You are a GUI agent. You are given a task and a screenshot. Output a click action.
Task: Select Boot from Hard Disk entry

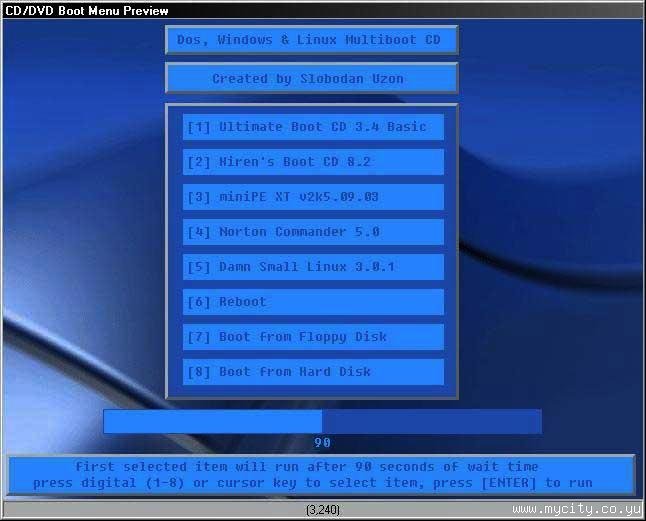tap(313, 372)
